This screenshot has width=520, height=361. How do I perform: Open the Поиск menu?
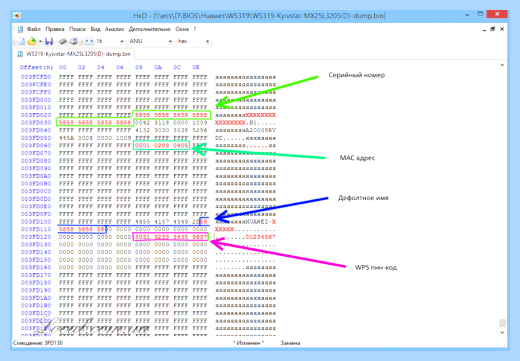click(x=77, y=29)
